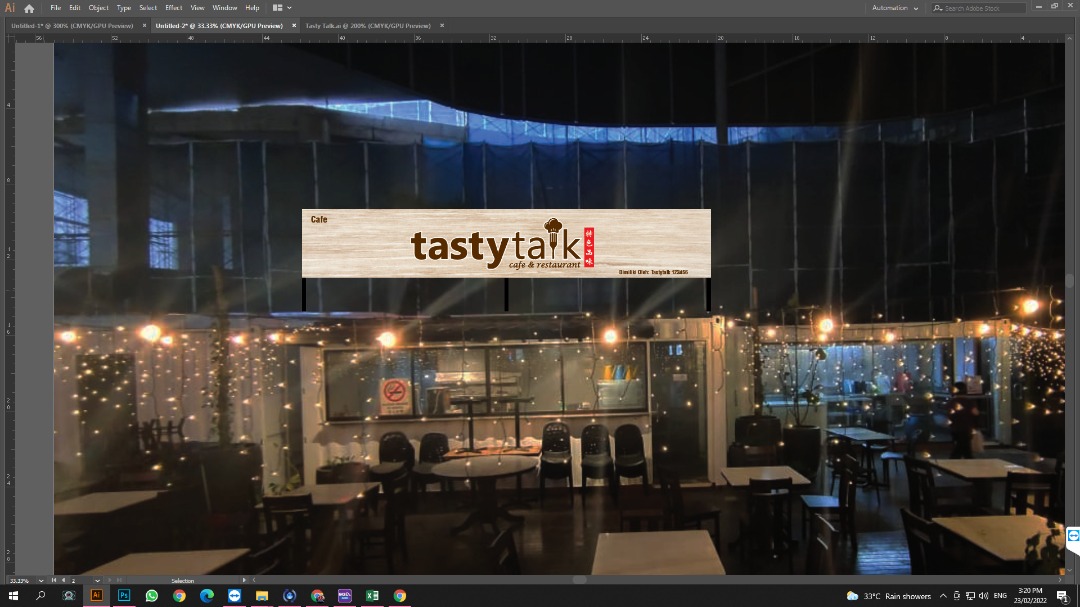Screen dimensions: 1080x607
Task: Click the Search Adobe Stock magnifier icon
Action: (x=937, y=7)
